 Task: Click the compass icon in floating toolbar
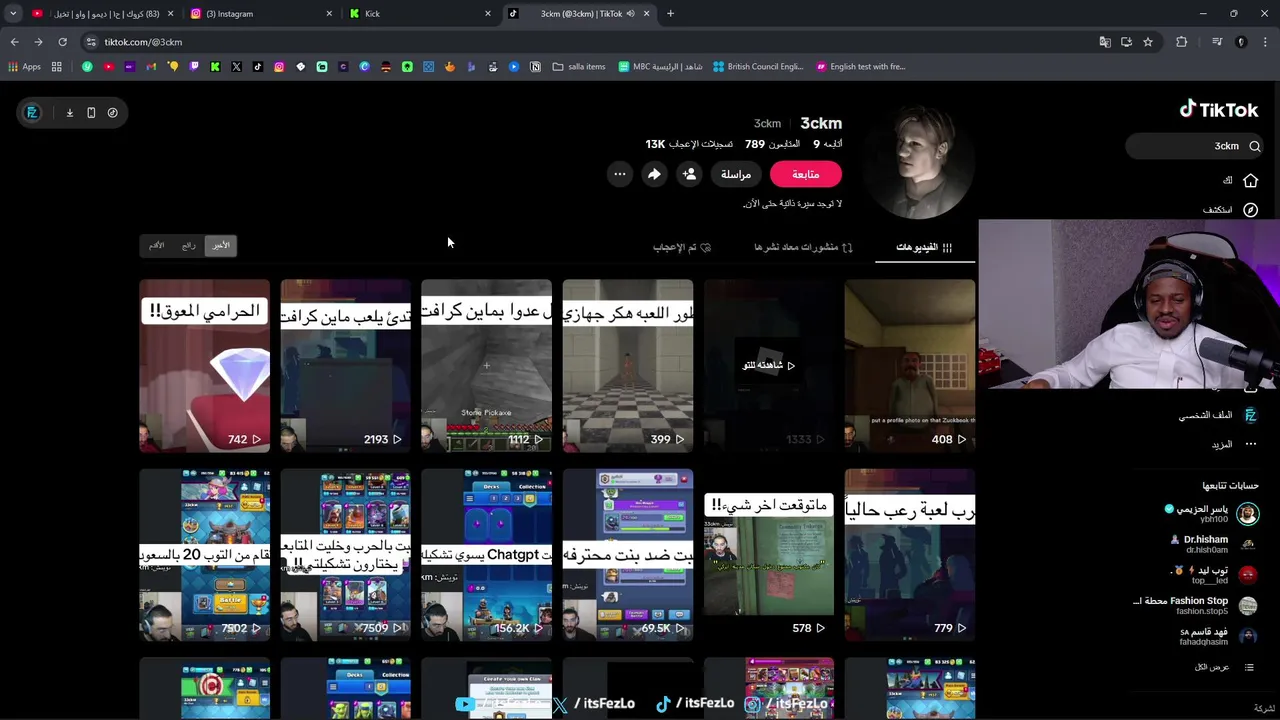[x=112, y=112]
